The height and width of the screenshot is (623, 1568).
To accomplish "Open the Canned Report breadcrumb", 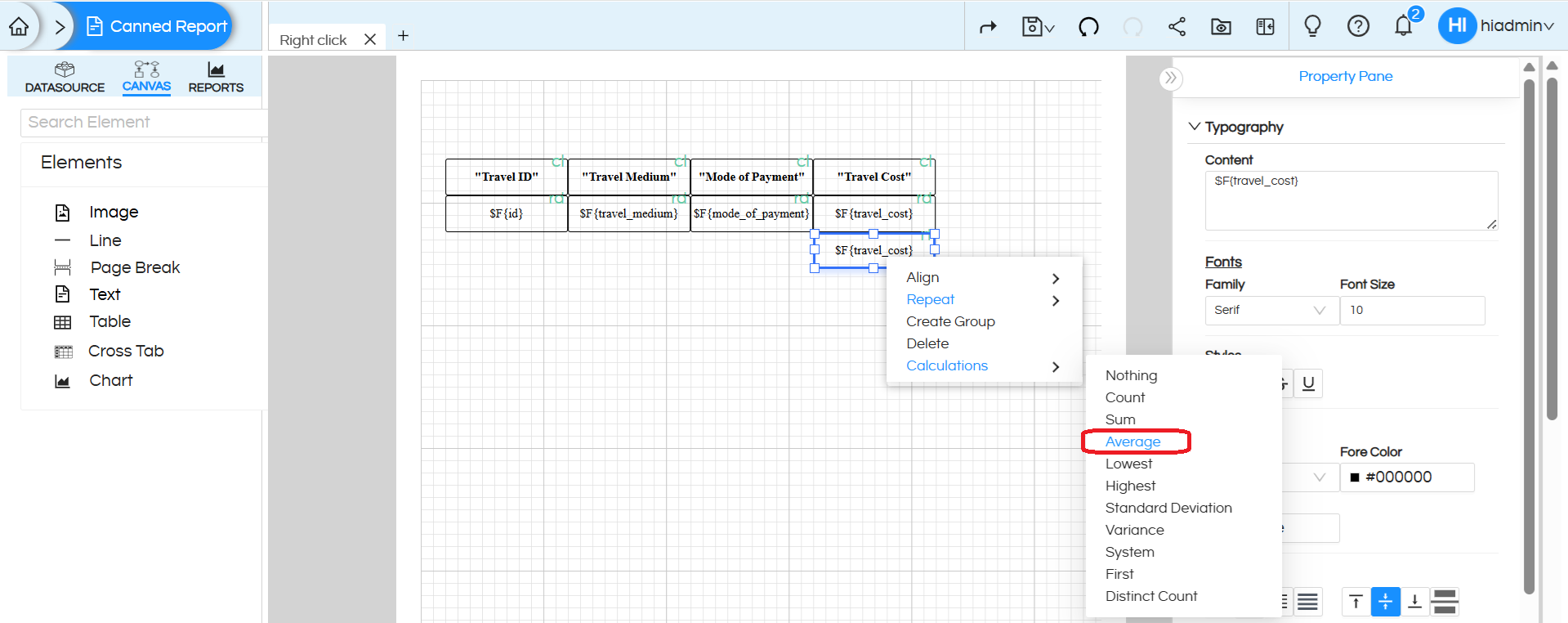I will 157,26.
